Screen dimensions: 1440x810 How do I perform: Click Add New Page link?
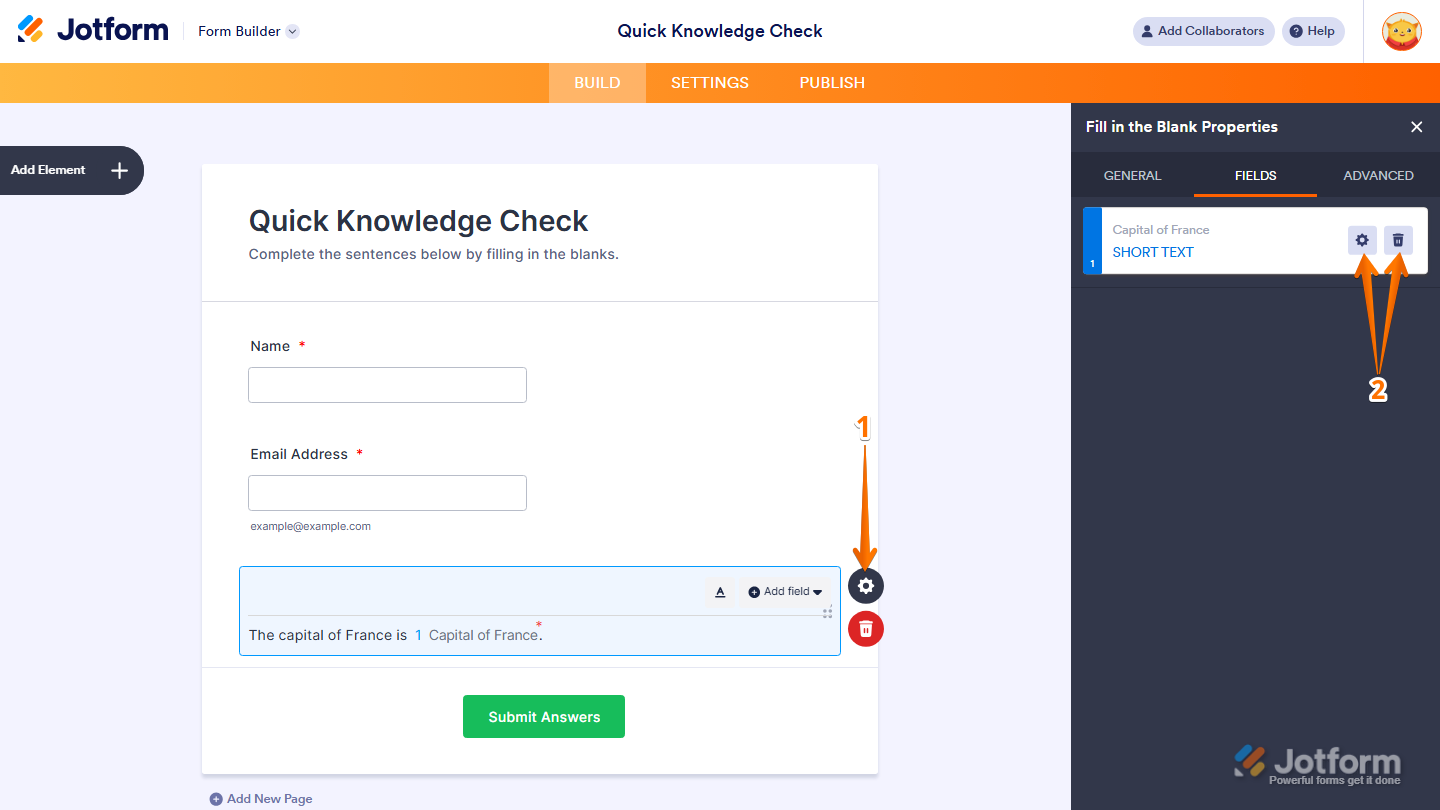click(261, 799)
